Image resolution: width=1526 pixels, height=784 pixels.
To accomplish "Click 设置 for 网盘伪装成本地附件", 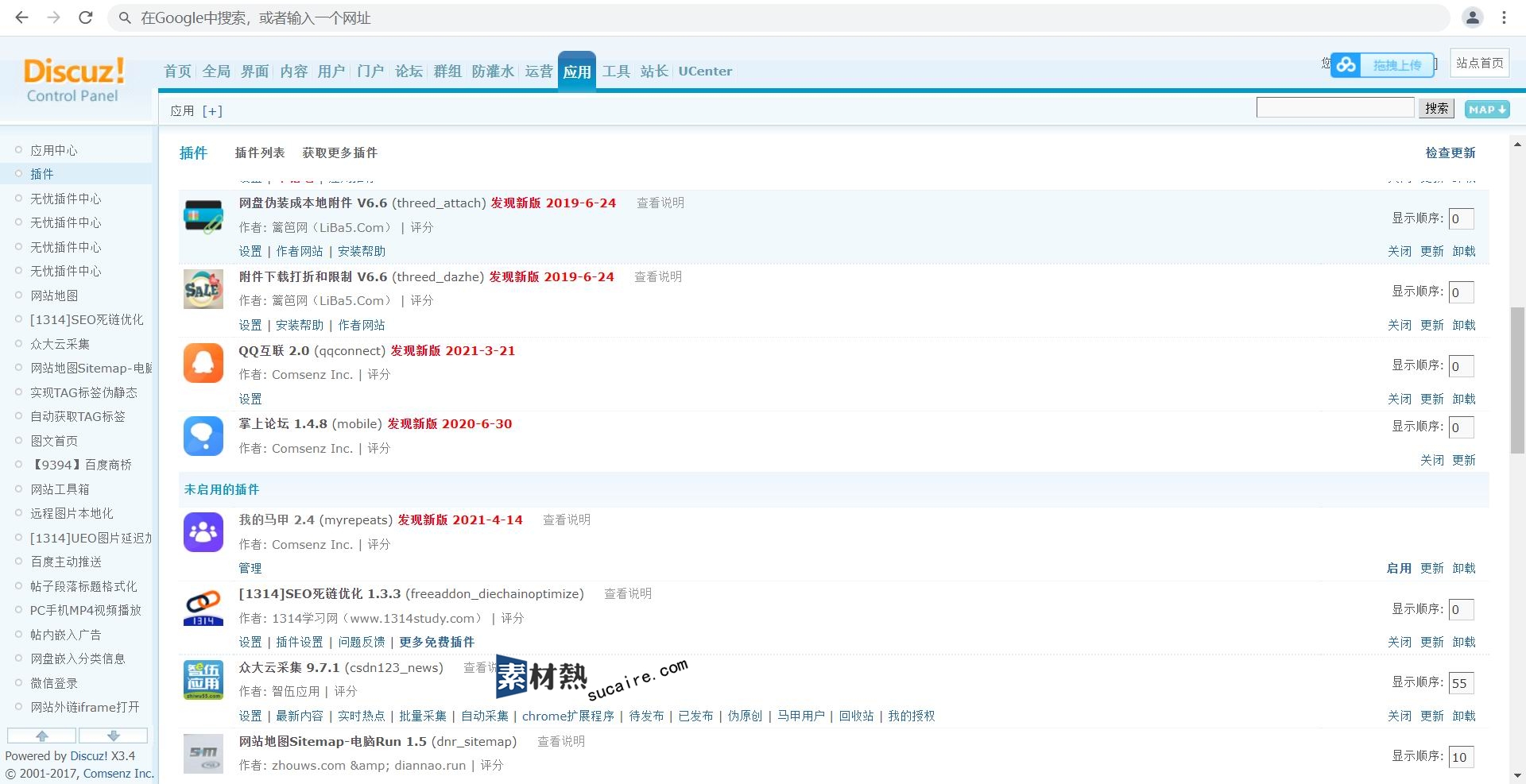I will (x=250, y=251).
